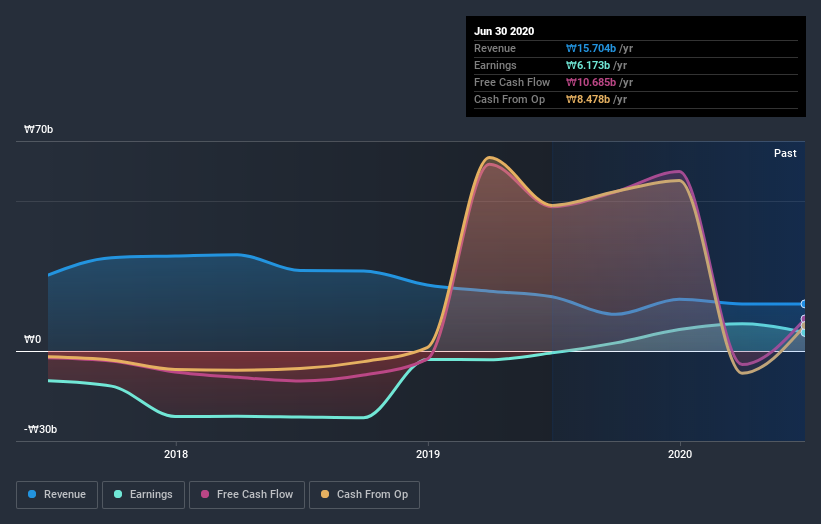
Task: Toggle the Earnings legend button
Action: (143, 495)
